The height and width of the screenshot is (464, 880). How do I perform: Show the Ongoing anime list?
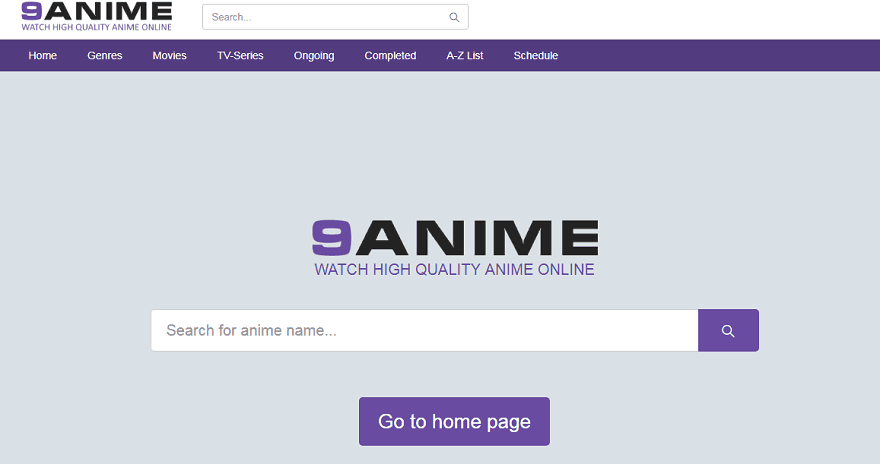point(314,56)
